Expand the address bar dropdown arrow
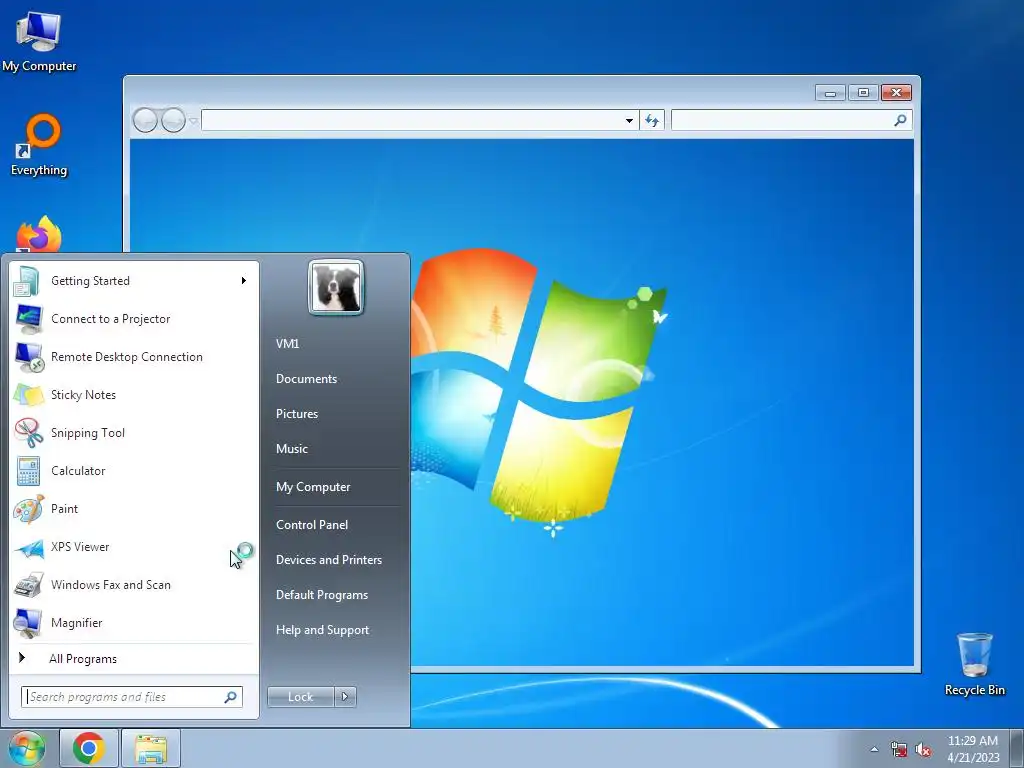This screenshot has height=768, width=1024. click(x=629, y=120)
